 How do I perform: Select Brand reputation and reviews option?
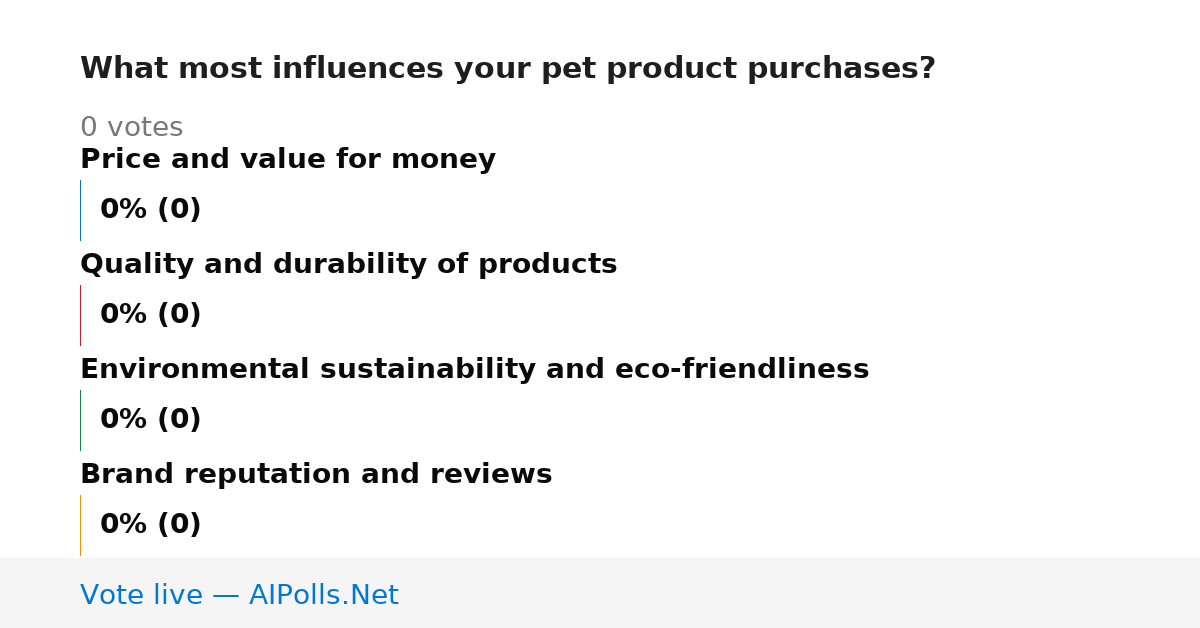[x=316, y=475]
